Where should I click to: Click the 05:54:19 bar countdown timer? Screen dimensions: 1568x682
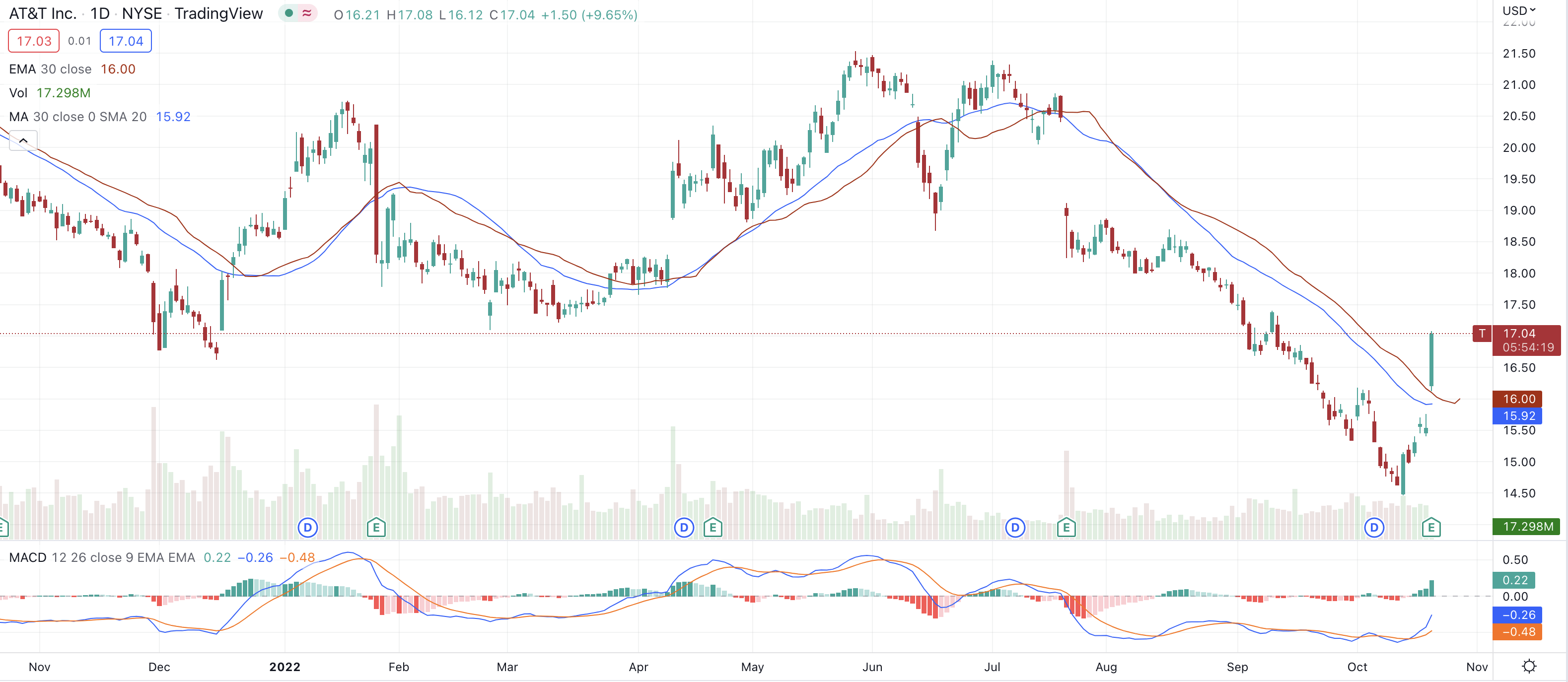click(1528, 347)
